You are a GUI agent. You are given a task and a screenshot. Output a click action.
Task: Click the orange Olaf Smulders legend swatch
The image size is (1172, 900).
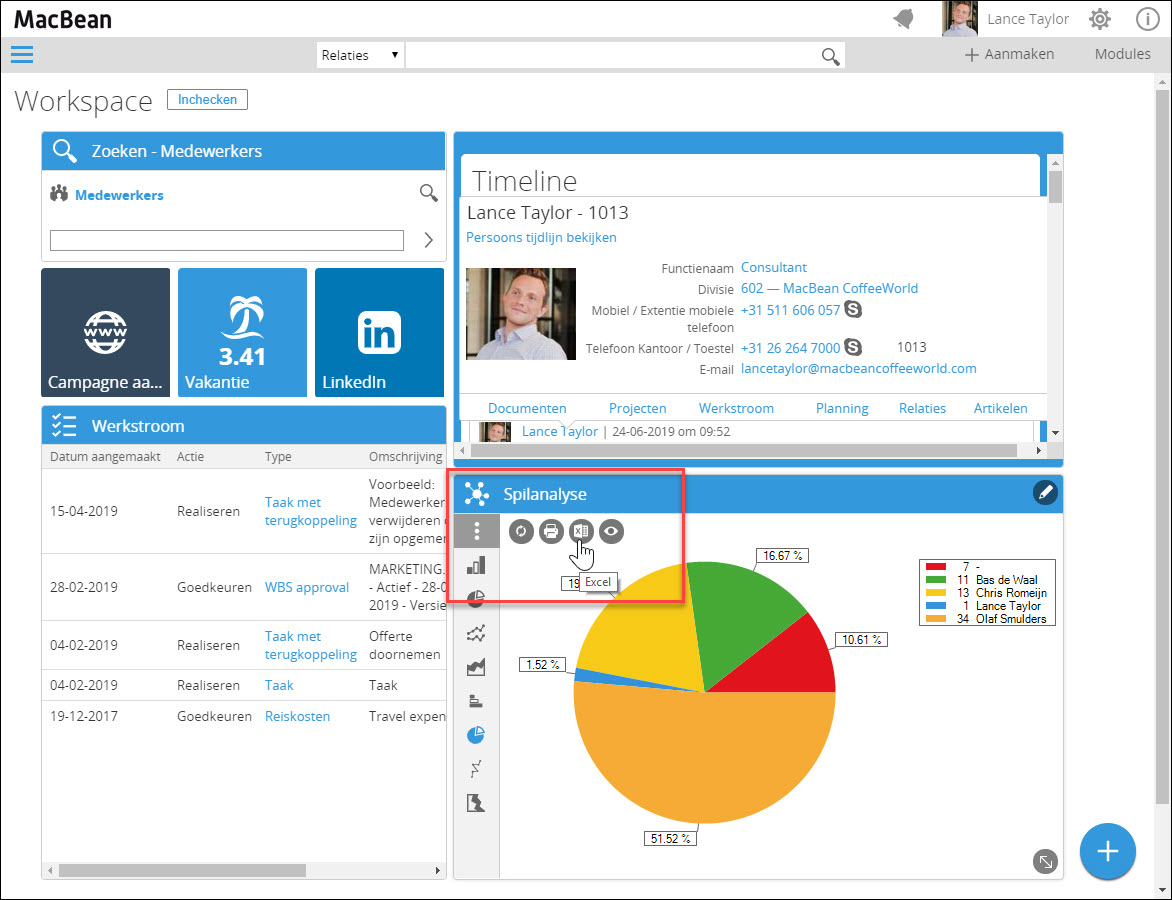[x=936, y=619]
